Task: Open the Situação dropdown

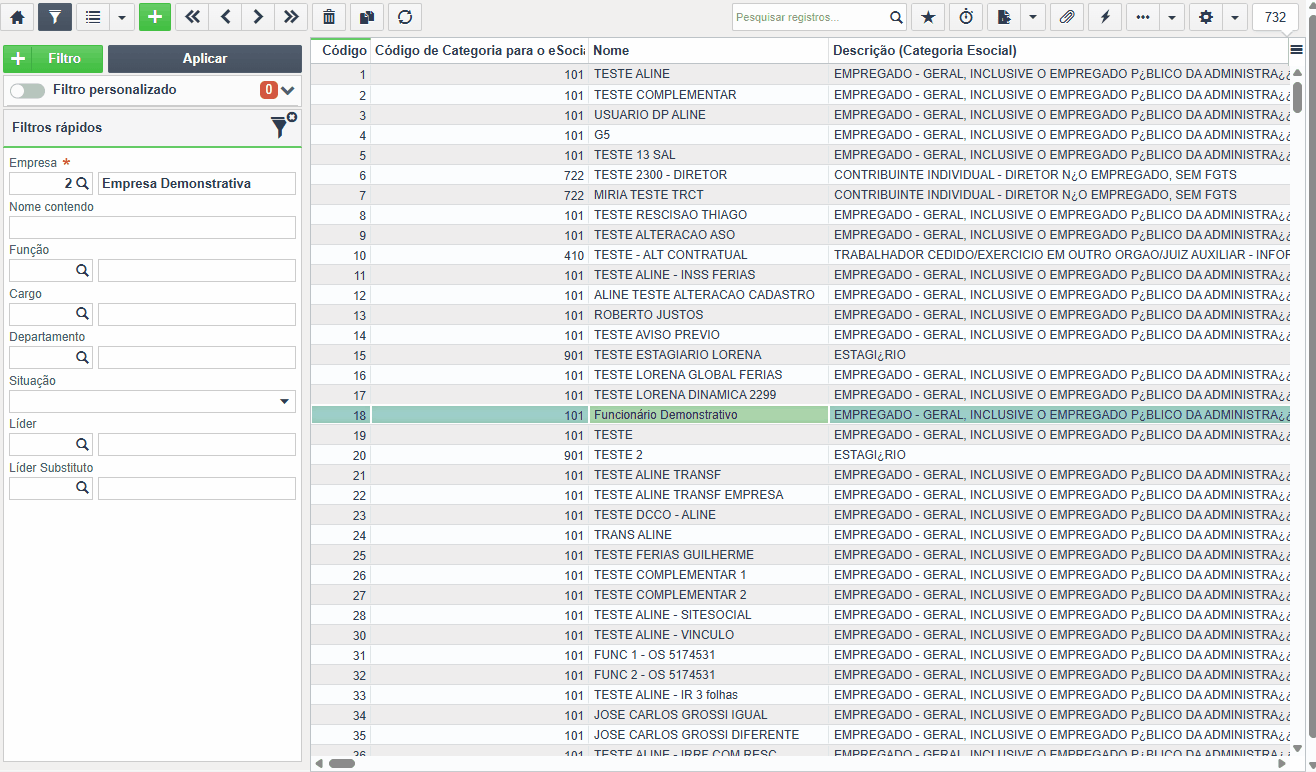Action: tap(152, 401)
